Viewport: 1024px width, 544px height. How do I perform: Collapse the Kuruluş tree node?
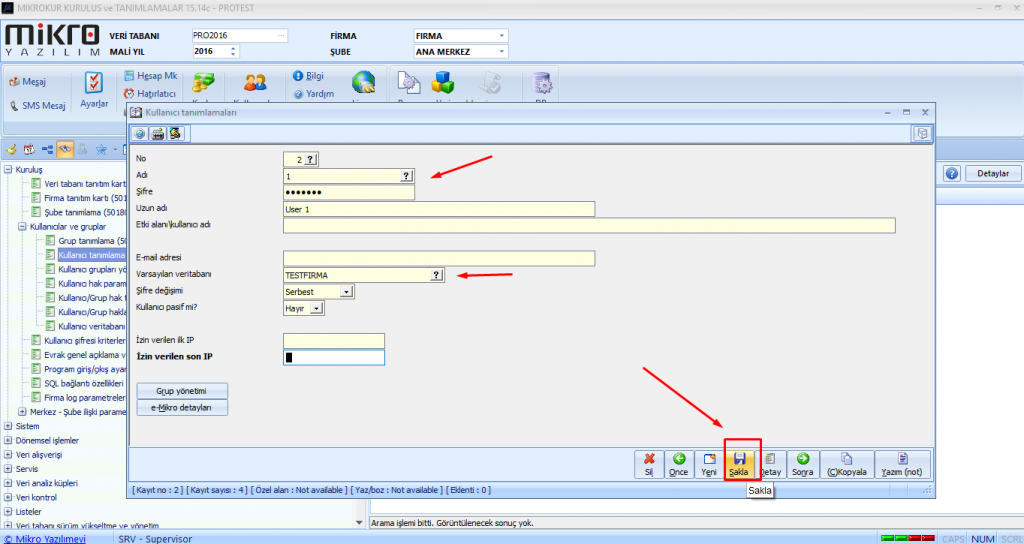(8, 170)
